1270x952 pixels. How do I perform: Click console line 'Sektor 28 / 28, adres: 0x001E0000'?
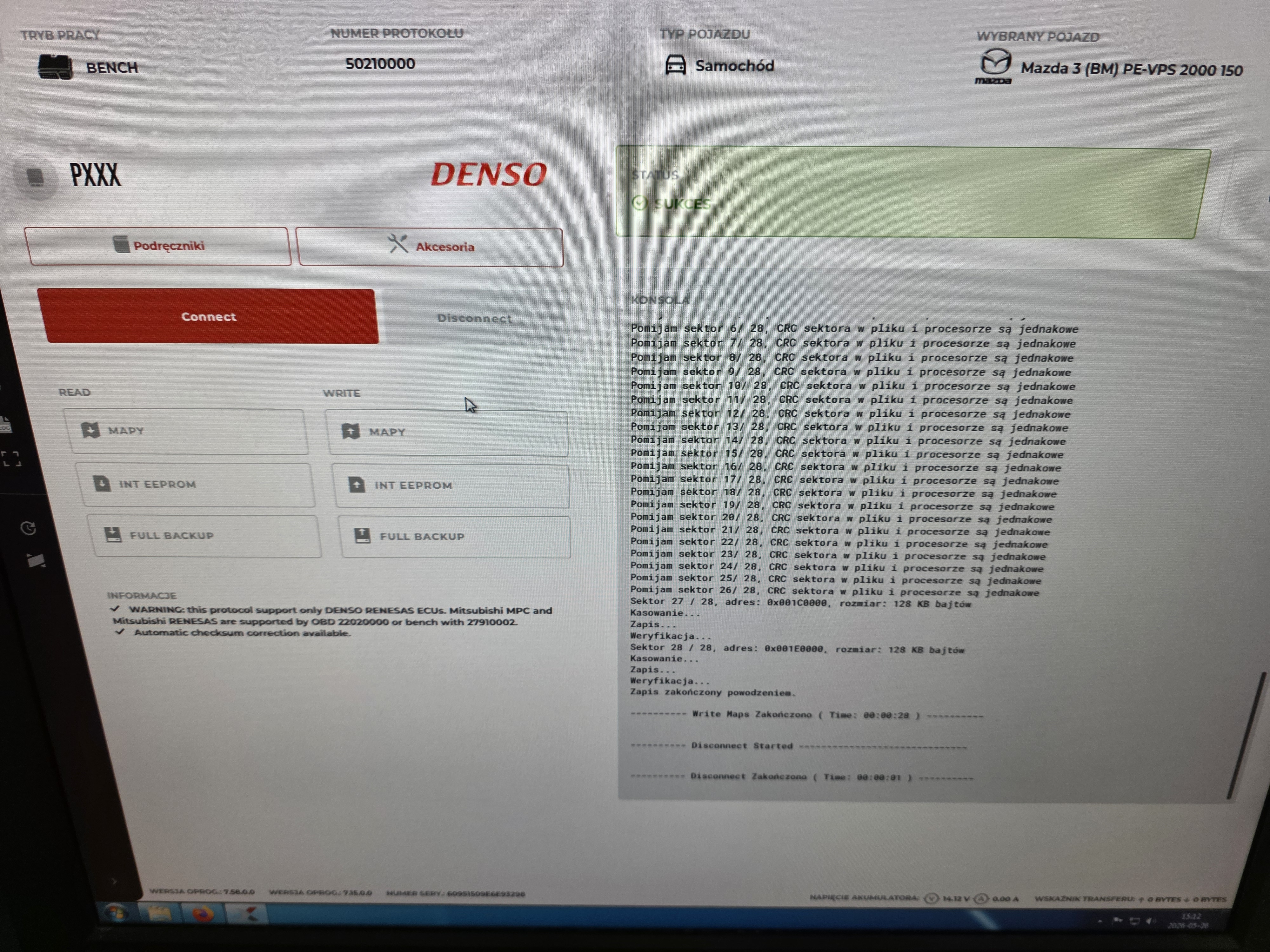[x=798, y=648]
